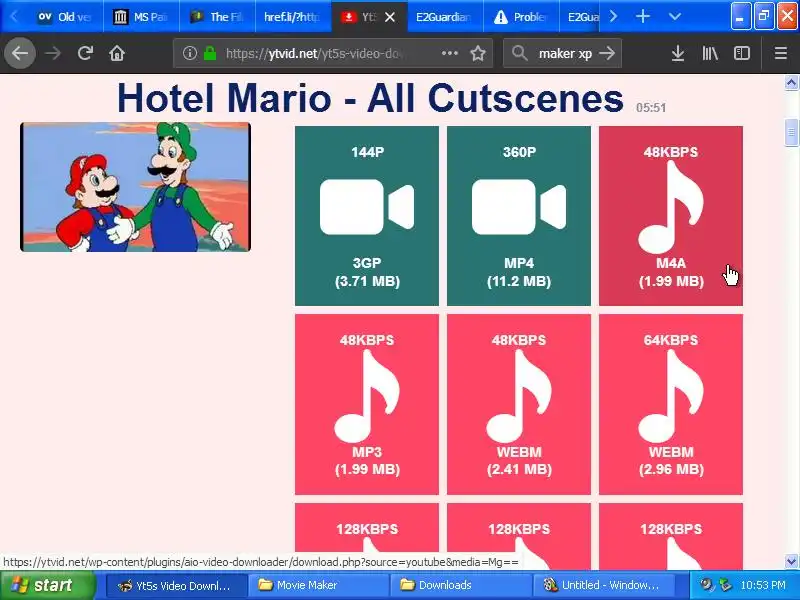Go back using the browser back arrow
The image size is (800, 600).
tap(20, 53)
